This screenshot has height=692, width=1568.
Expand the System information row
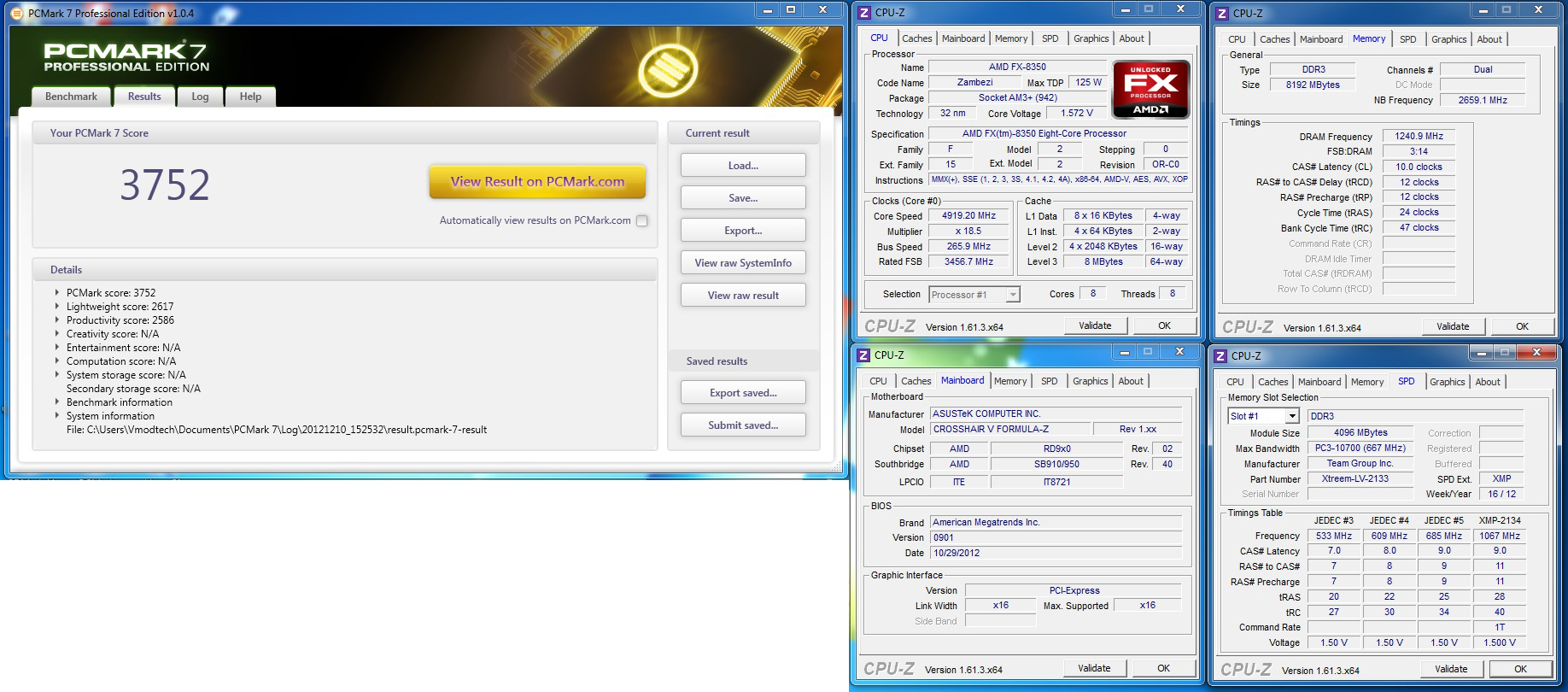[57, 415]
